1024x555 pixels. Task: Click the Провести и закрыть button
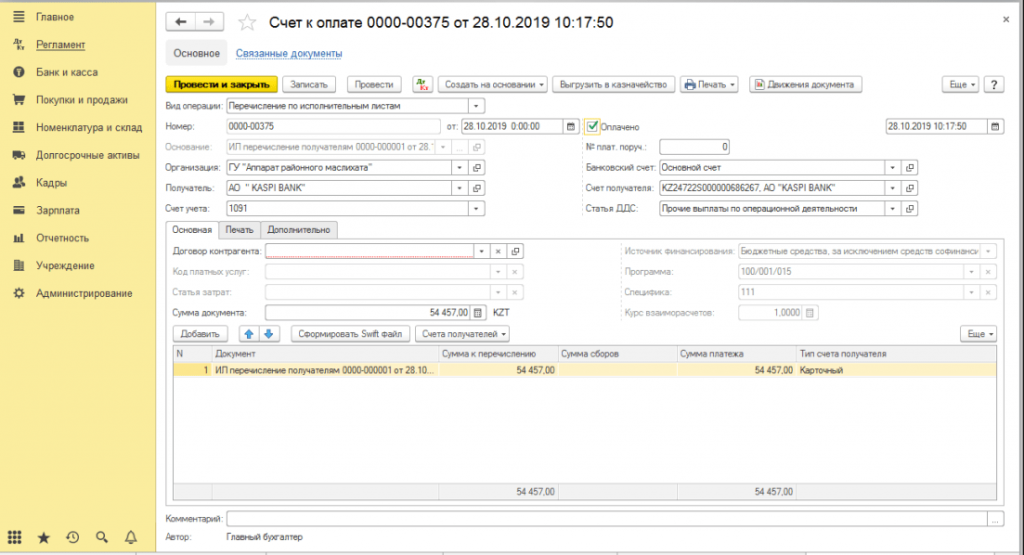coord(221,85)
